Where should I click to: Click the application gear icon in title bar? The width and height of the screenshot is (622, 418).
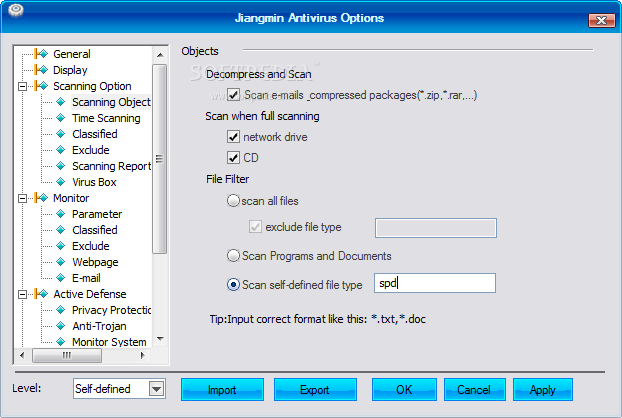(x=15, y=10)
